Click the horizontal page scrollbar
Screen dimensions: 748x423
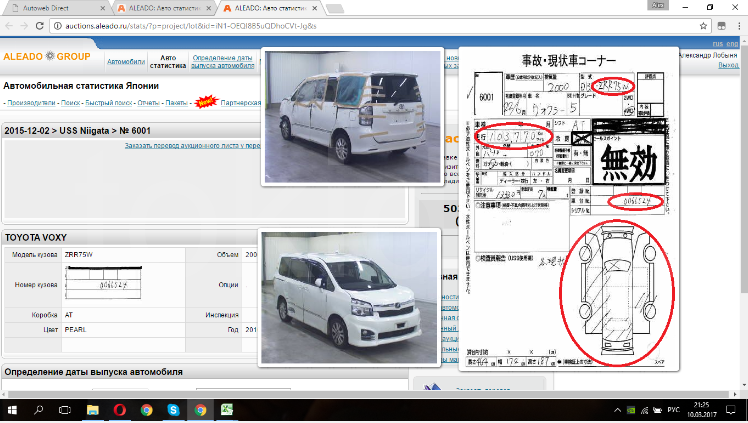pyautogui.click(x=367, y=394)
